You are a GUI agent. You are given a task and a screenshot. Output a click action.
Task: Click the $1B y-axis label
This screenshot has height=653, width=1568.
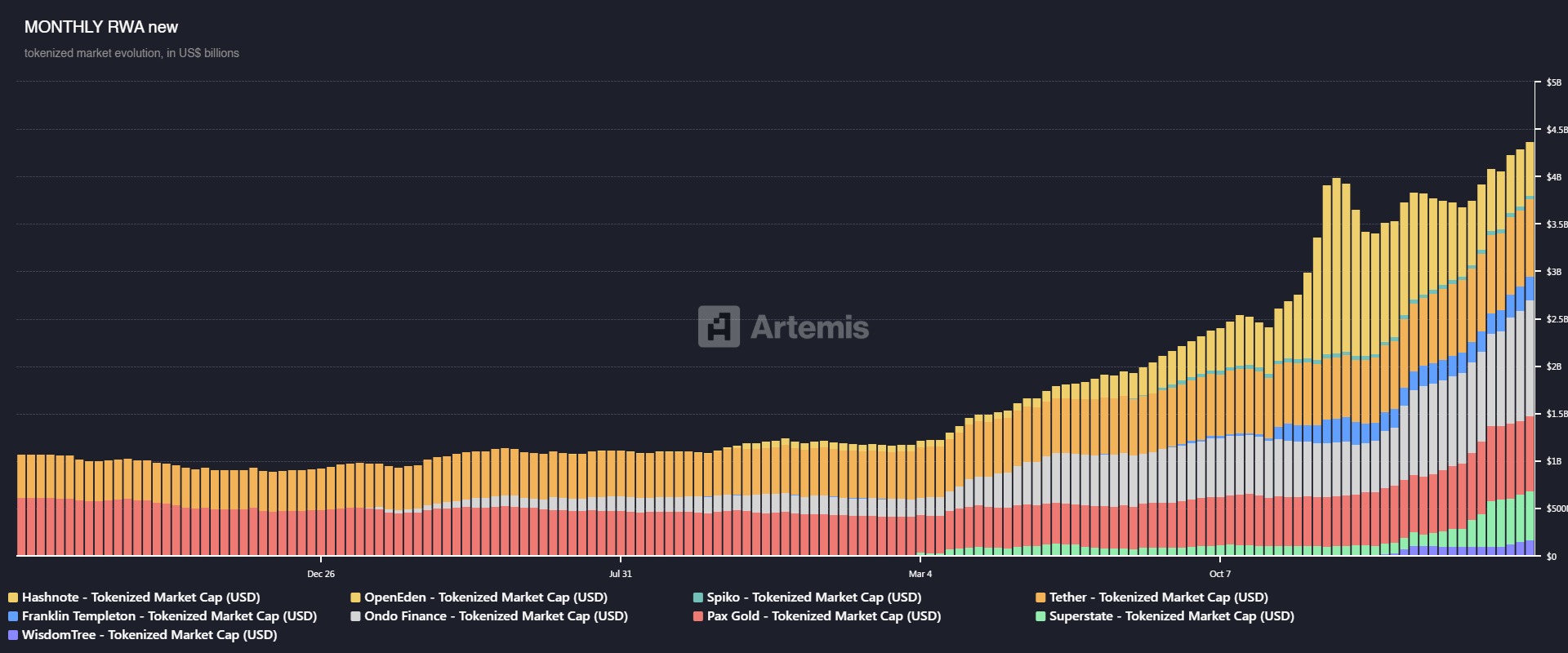(1553, 461)
